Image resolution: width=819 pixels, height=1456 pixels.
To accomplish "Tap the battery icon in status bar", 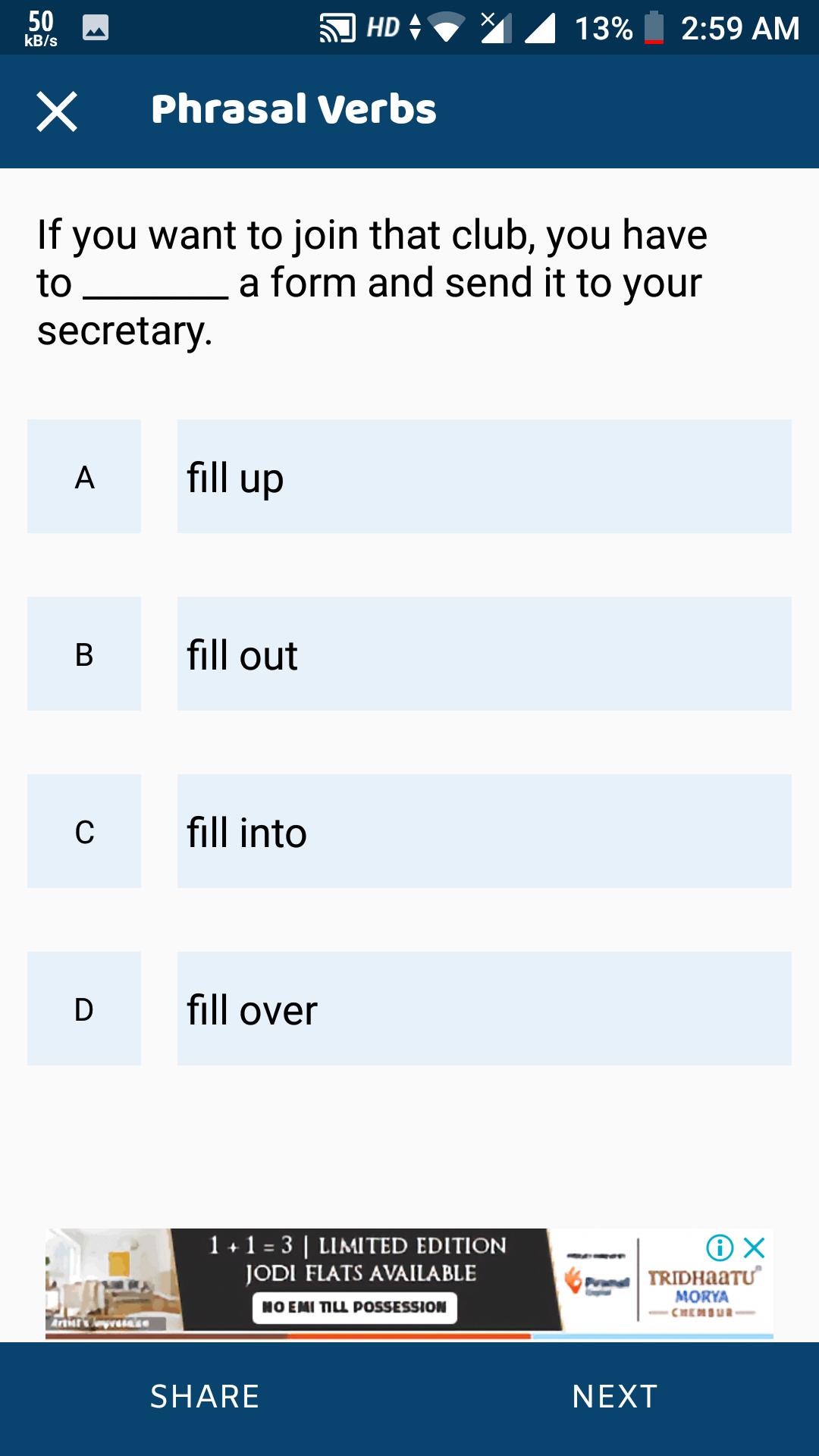I will pyautogui.click(x=654, y=29).
